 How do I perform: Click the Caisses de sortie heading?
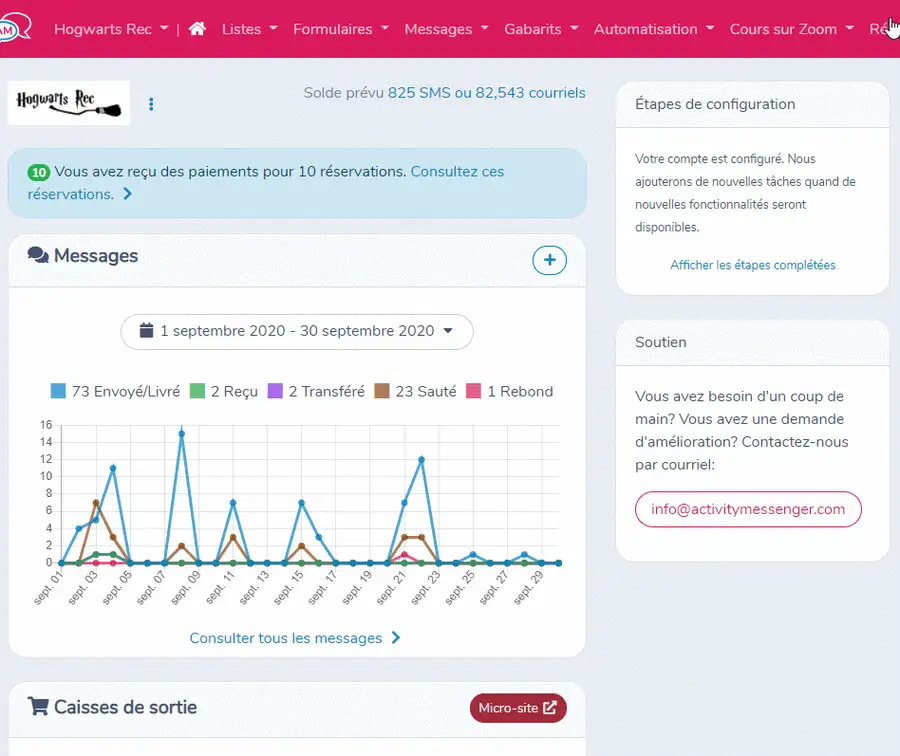tap(125, 707)
